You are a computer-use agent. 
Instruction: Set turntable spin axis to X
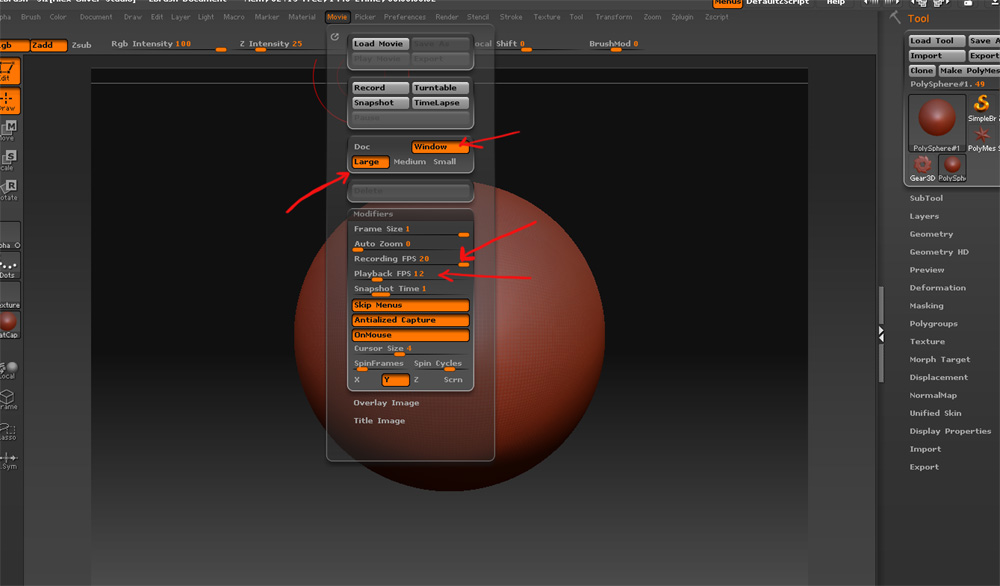(357, 380)
